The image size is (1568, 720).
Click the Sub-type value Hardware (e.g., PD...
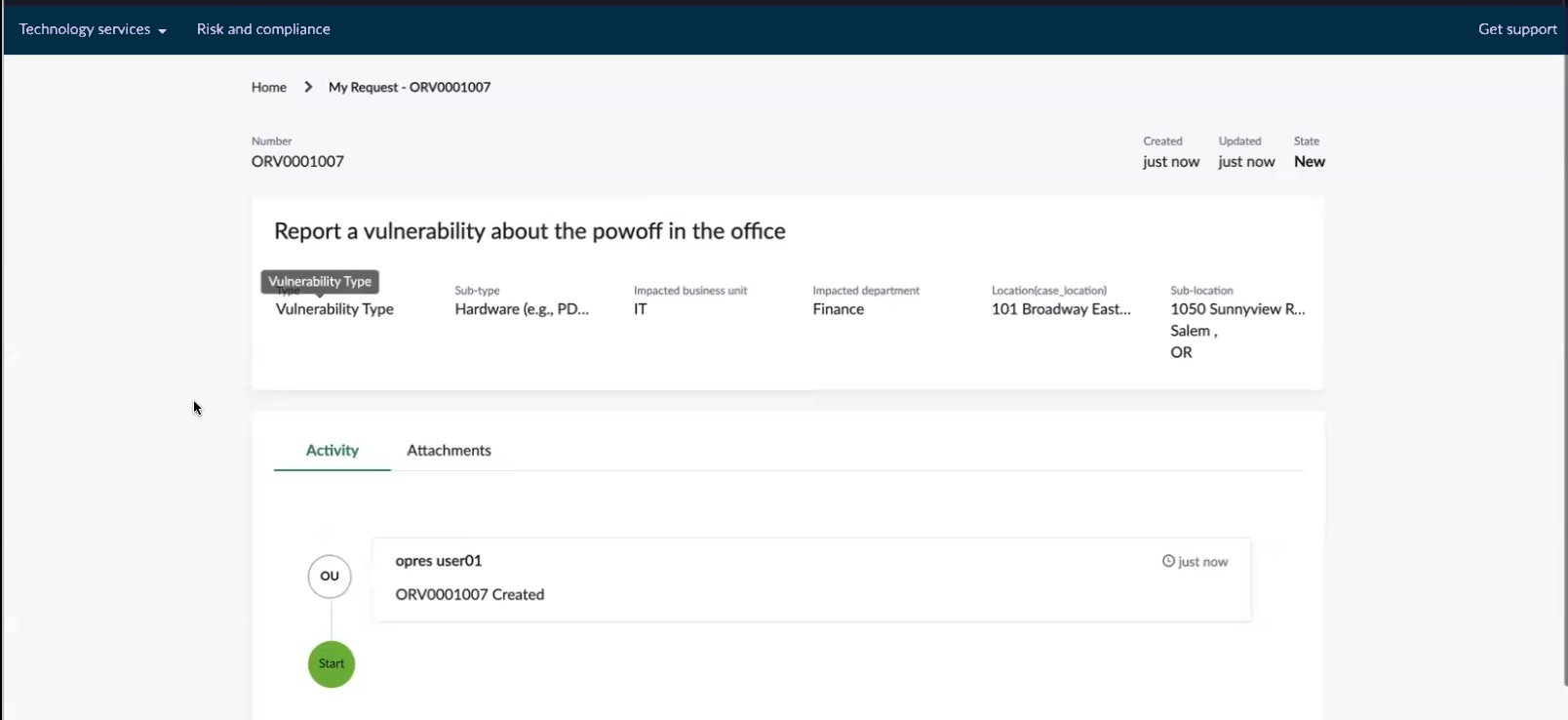(x=522, y=309)
